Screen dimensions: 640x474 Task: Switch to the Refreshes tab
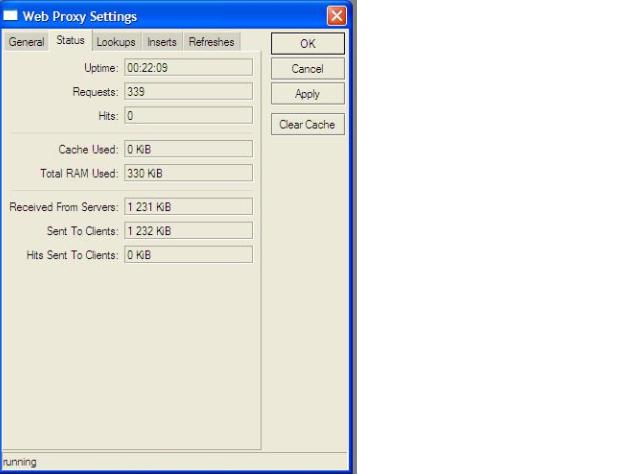click(x=211, y=42)
